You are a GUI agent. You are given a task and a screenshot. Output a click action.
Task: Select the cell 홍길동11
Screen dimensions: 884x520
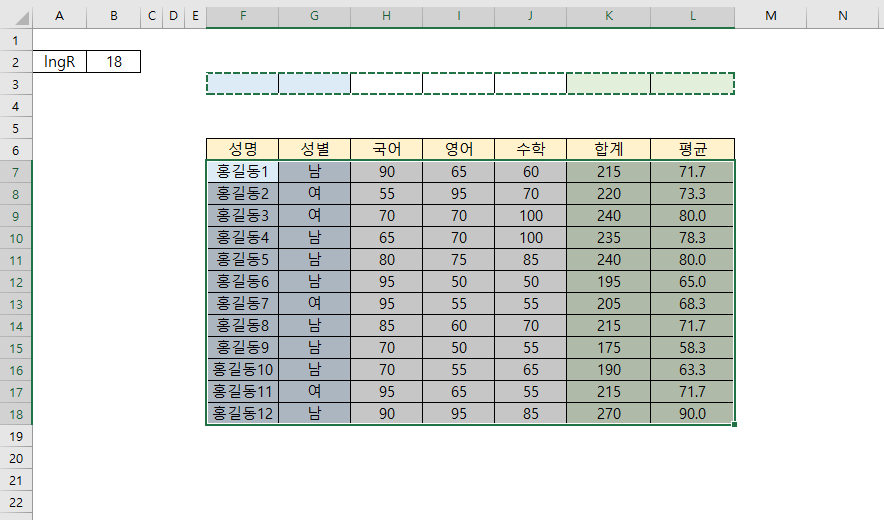click(242, 391)
